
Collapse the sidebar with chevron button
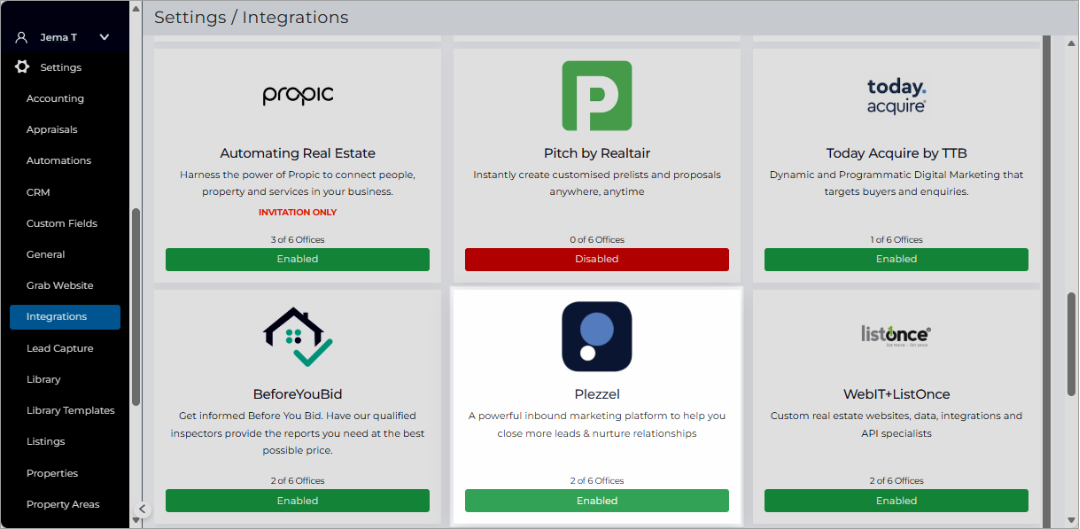click(x=142, y=509)
